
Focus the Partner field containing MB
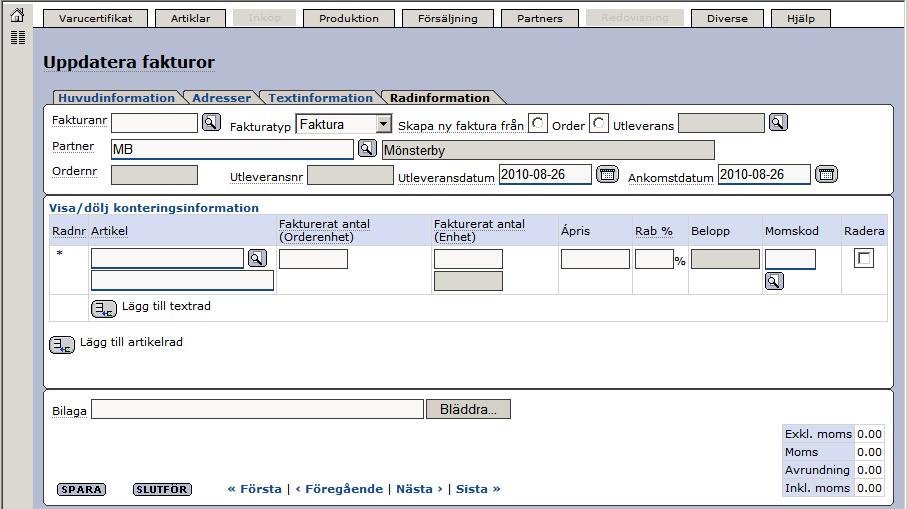click(232, 149)
